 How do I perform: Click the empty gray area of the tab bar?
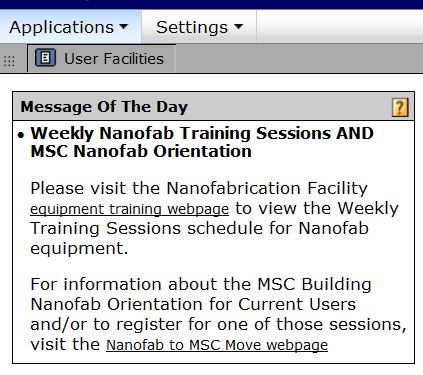(299, 58)
